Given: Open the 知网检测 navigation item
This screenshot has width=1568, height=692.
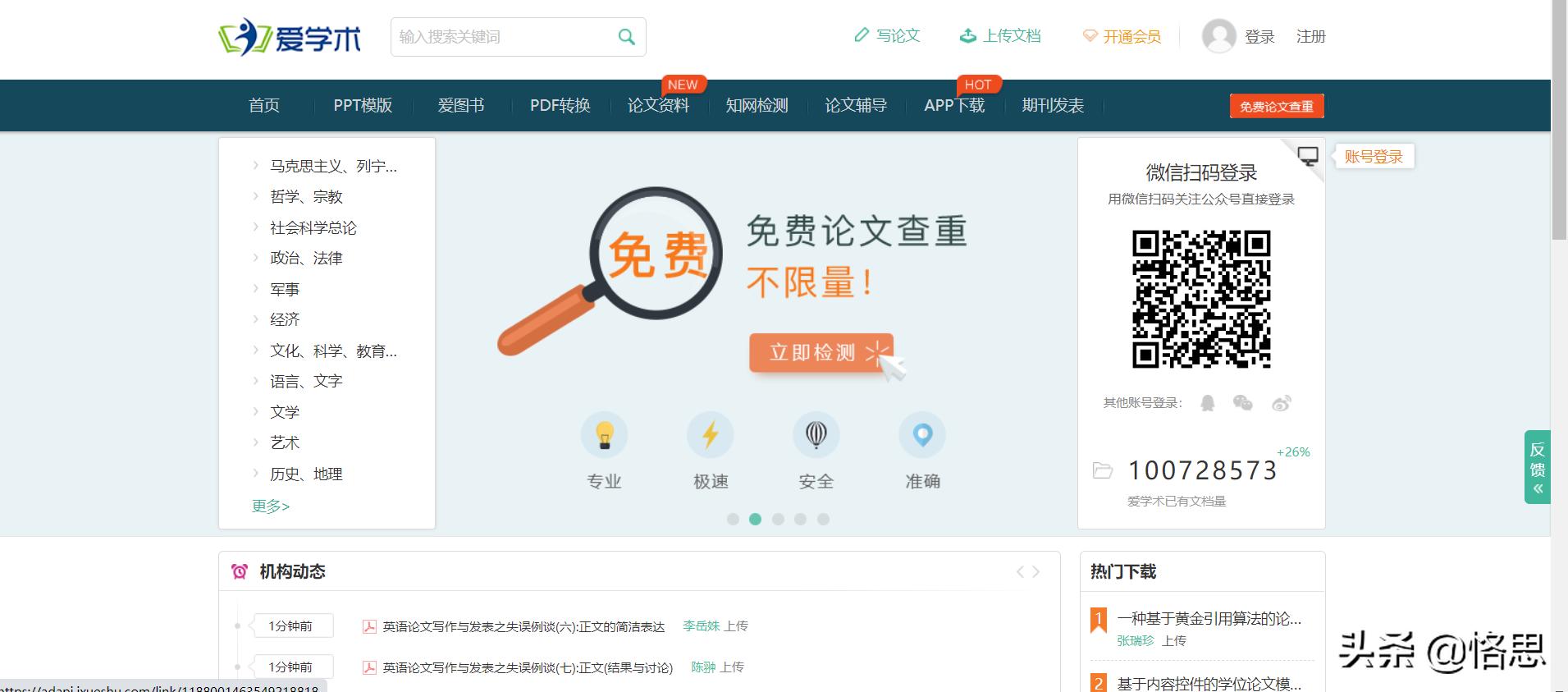Looking at the screenshot, I should pos(757,106).
